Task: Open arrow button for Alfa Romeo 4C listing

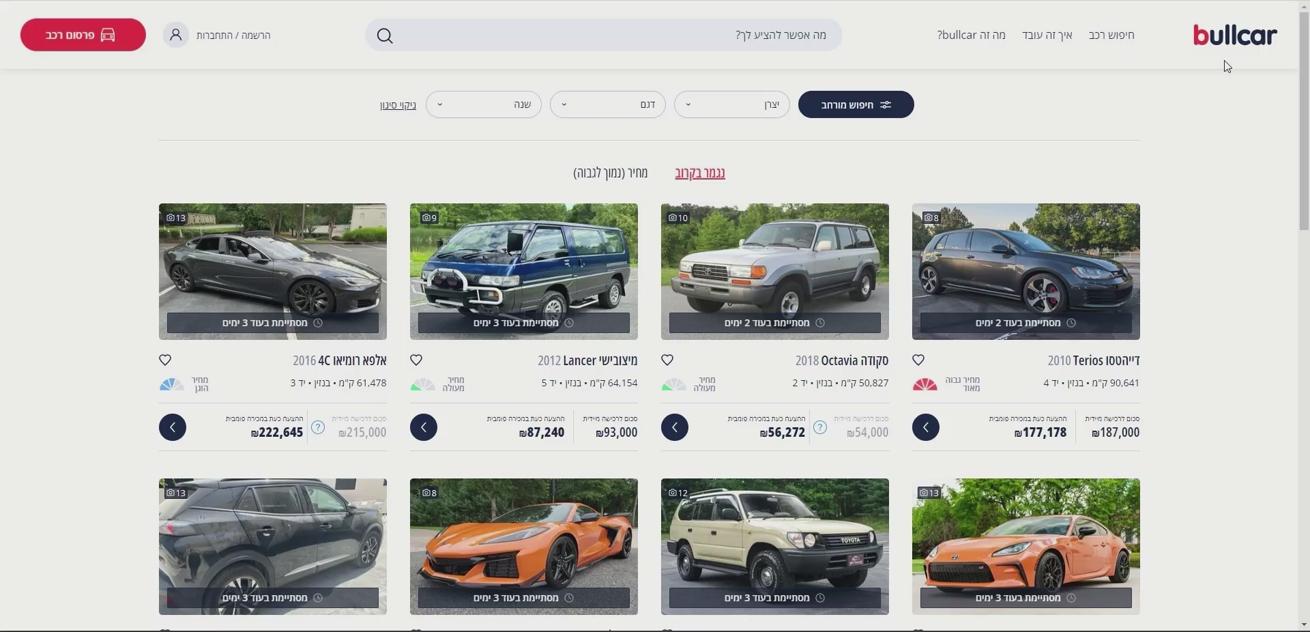Action: [172, 428]
